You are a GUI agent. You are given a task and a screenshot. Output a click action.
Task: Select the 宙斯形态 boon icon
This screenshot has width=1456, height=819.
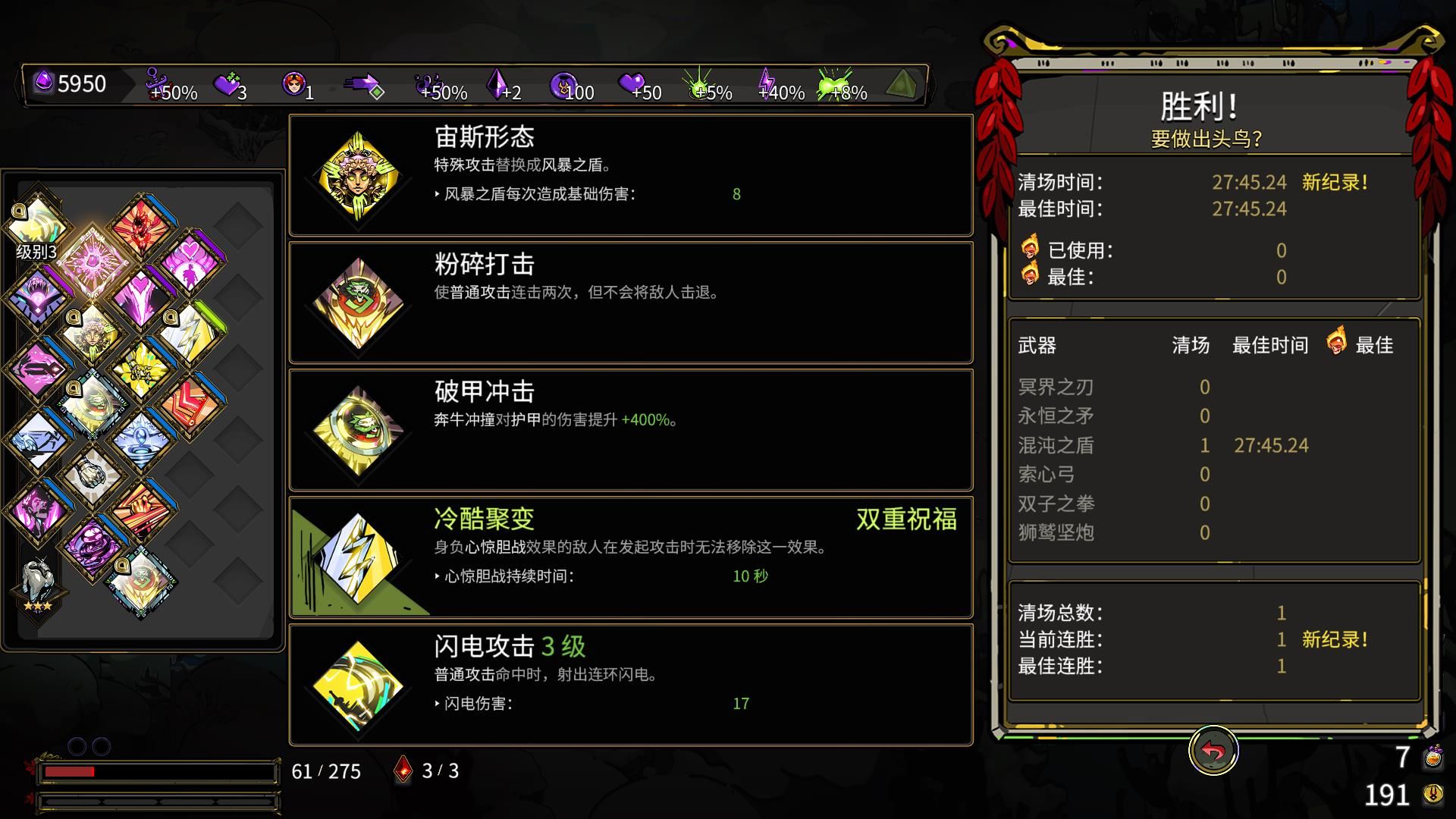coord(359,175)
